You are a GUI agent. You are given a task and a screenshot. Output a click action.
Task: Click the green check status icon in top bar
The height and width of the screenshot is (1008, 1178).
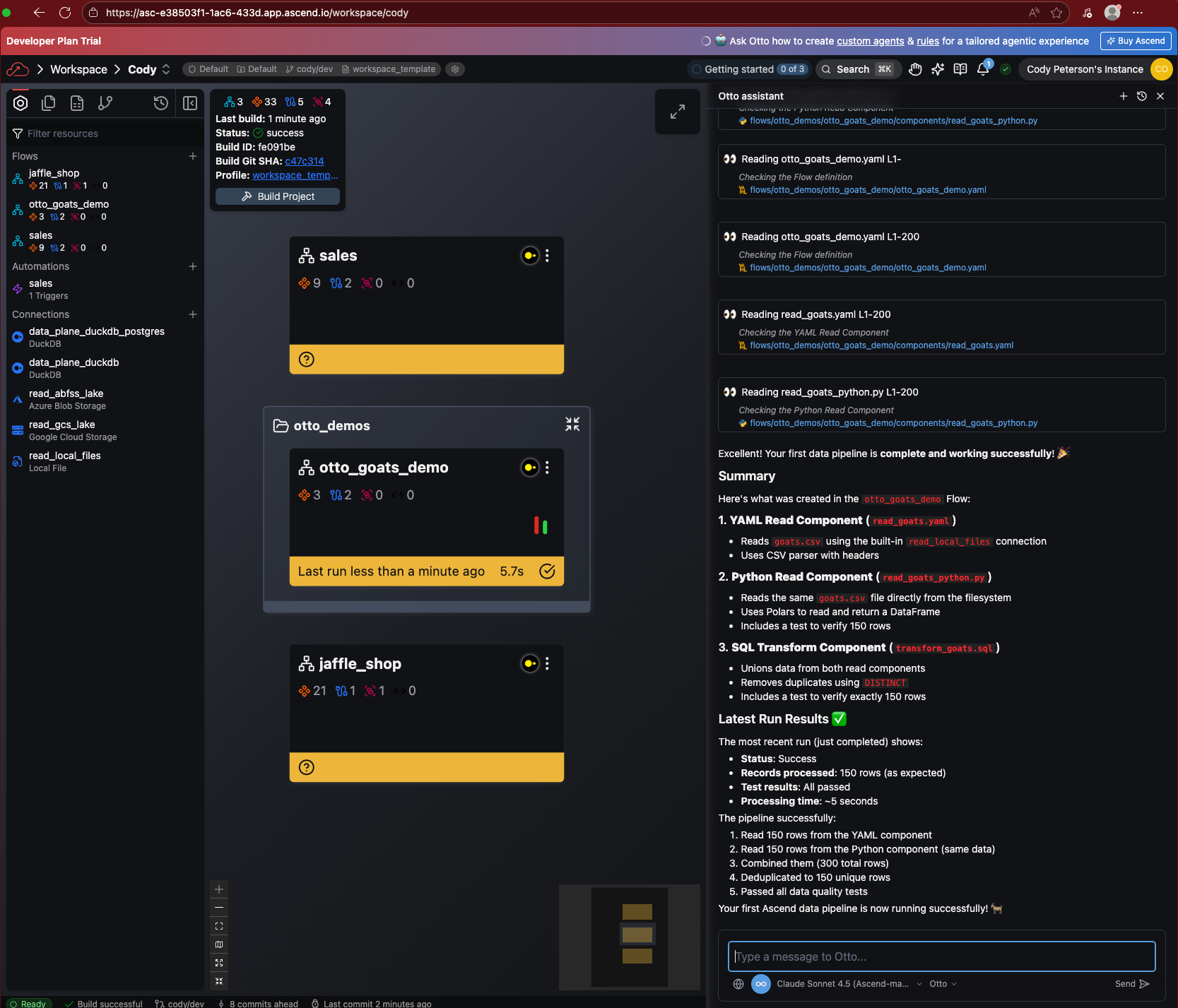pyautogui.click(x=1006, y=69)
